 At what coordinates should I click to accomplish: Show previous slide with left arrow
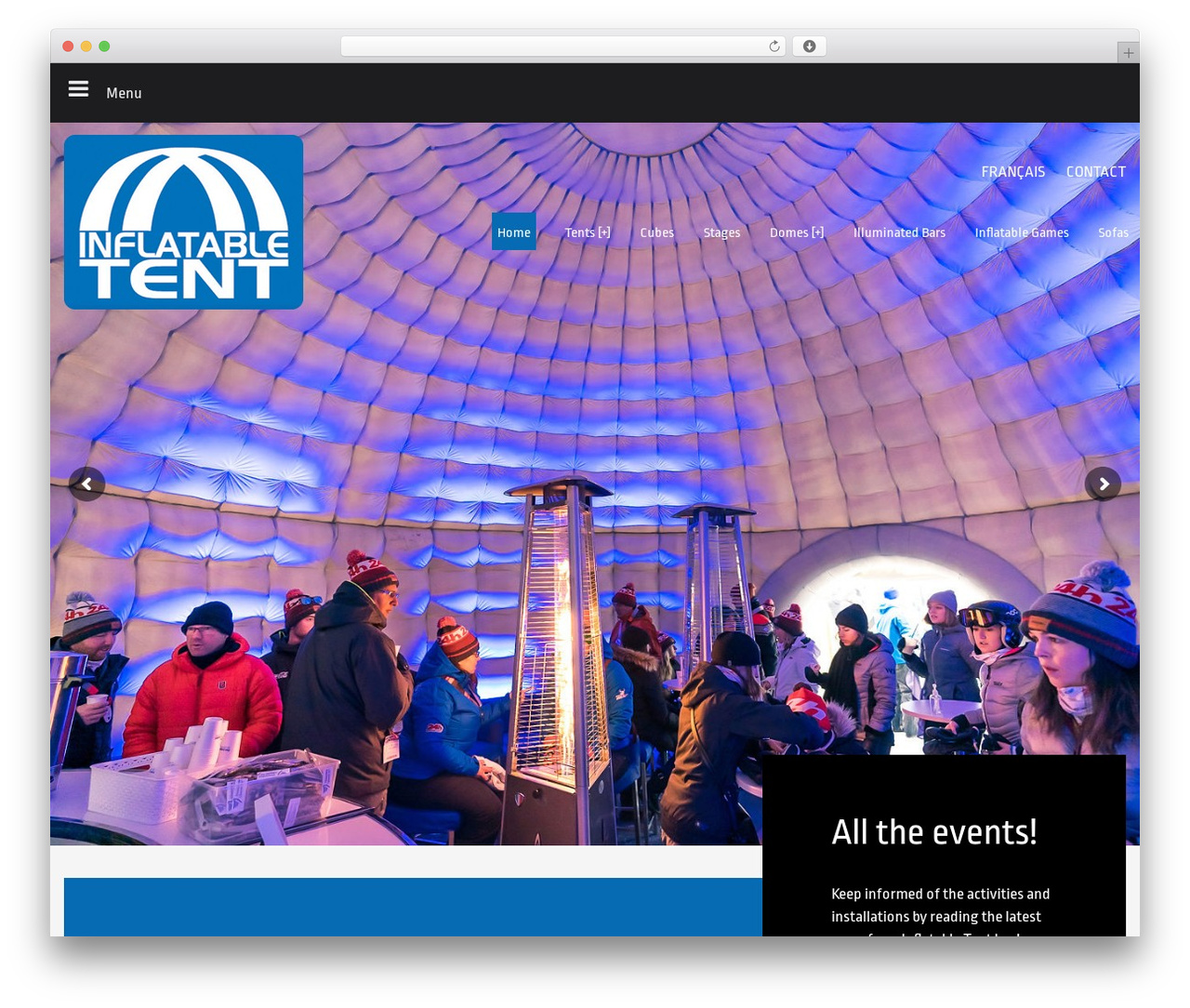point(86,484)
